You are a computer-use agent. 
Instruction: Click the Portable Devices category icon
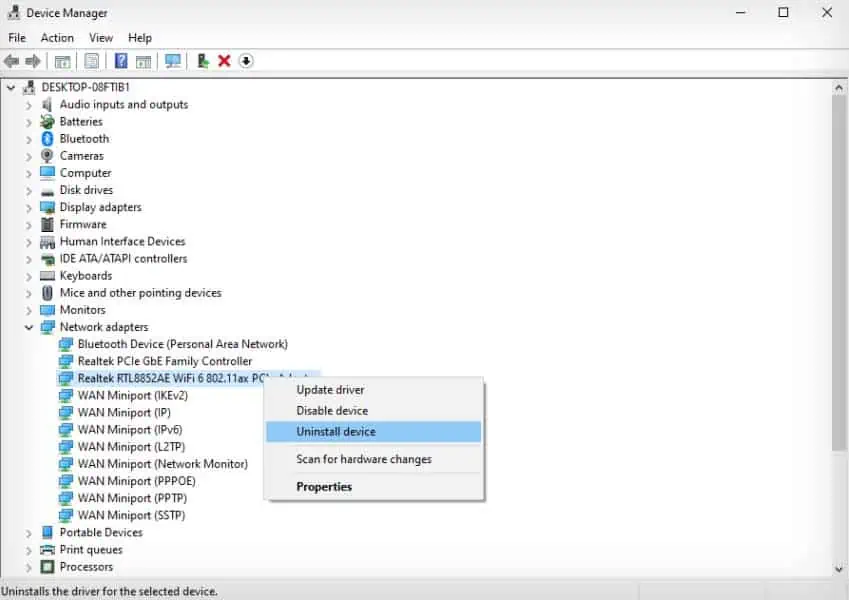pos(48,532)
